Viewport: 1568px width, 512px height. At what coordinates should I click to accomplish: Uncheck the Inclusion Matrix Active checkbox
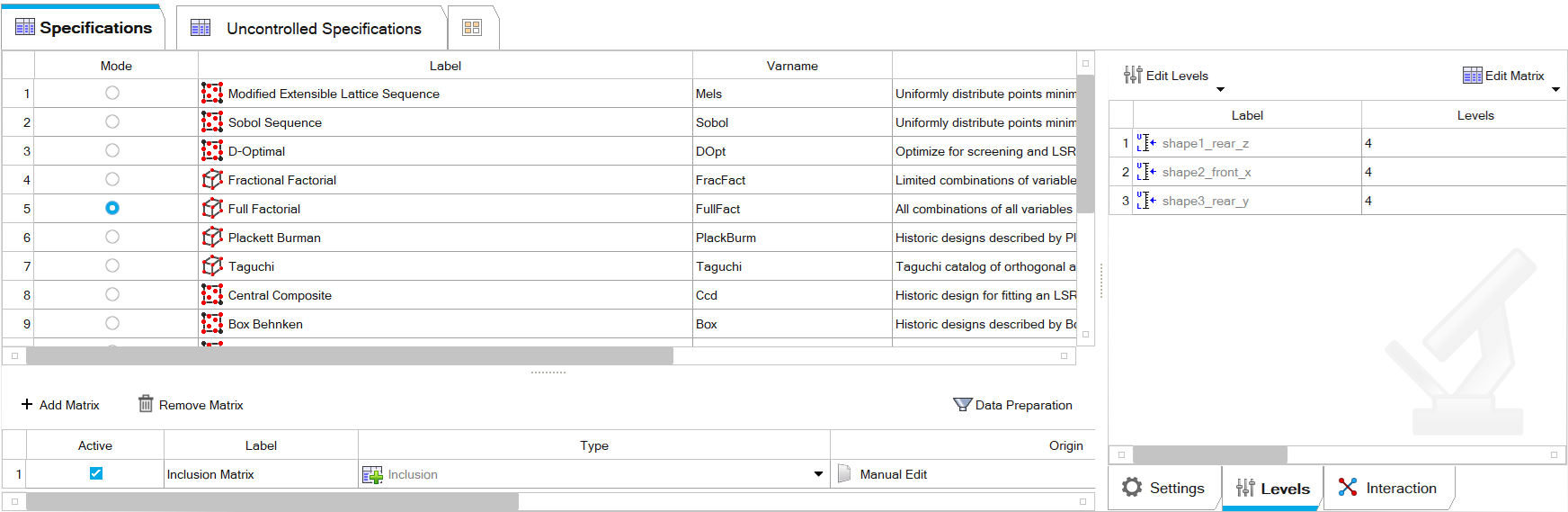click(96, 473)
